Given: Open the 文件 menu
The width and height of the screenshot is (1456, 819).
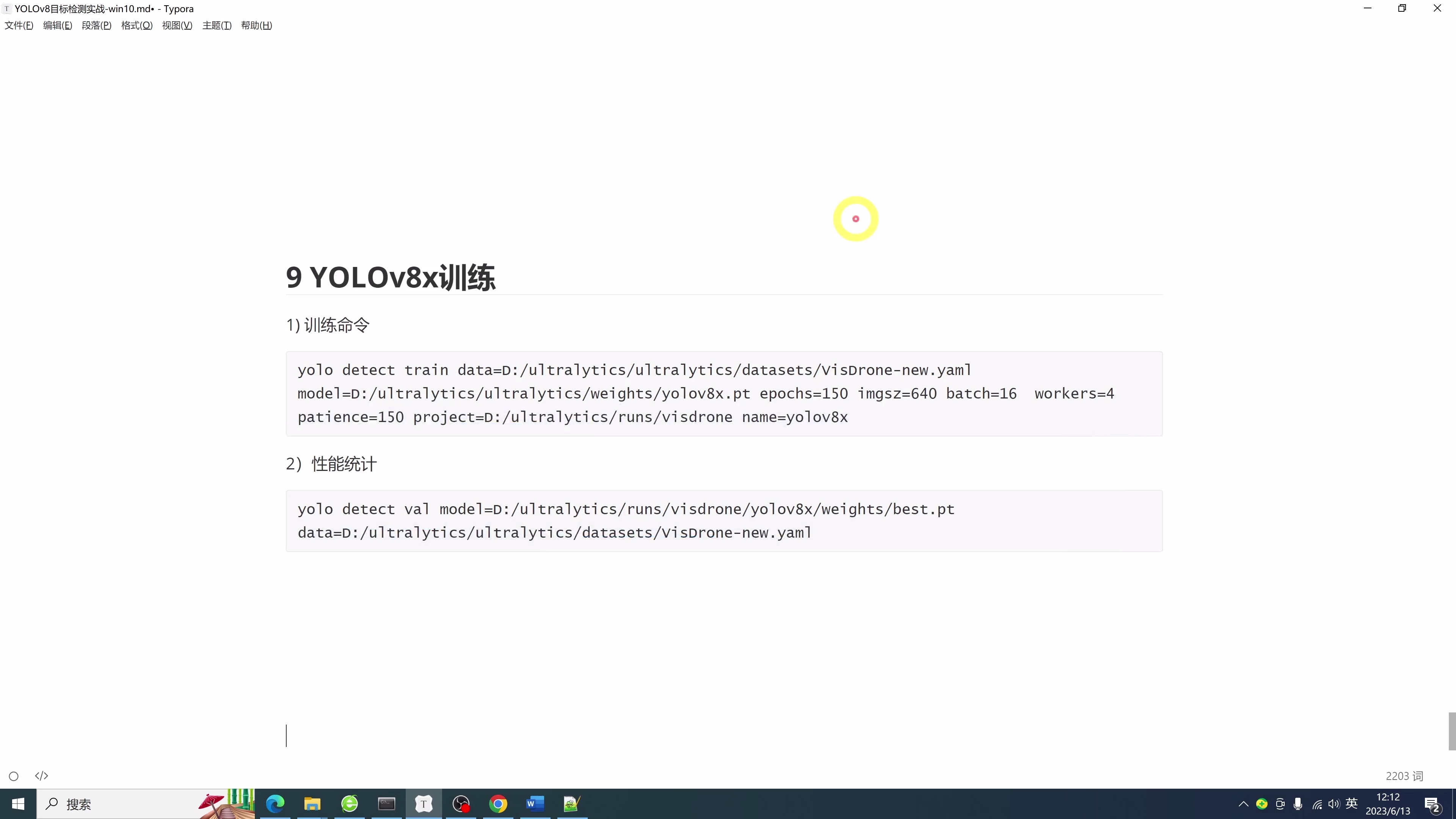Looking at the screenshot, I should point(19,25).
